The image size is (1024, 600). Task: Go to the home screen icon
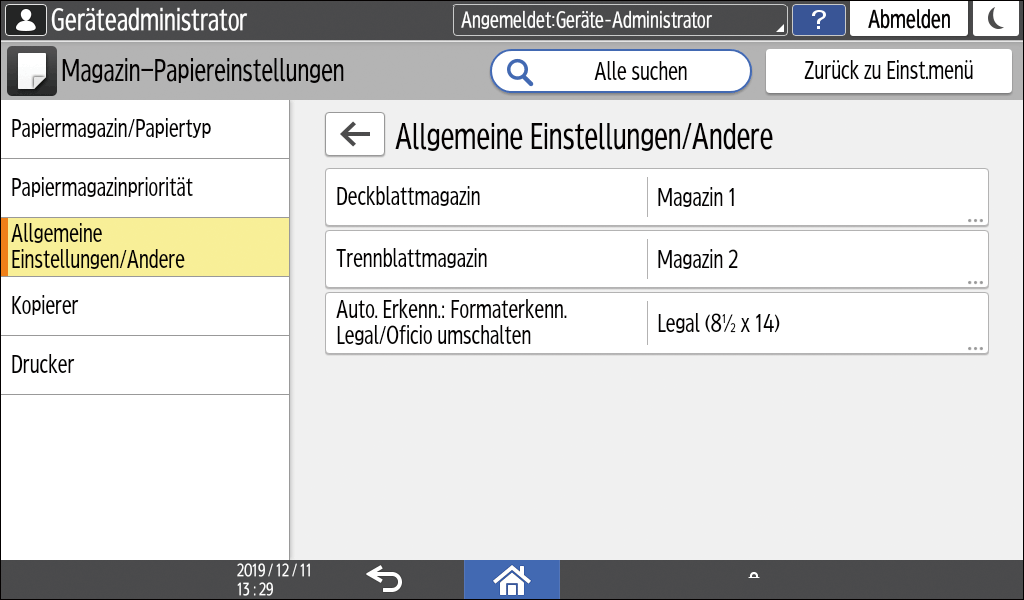tap(511, 579)
